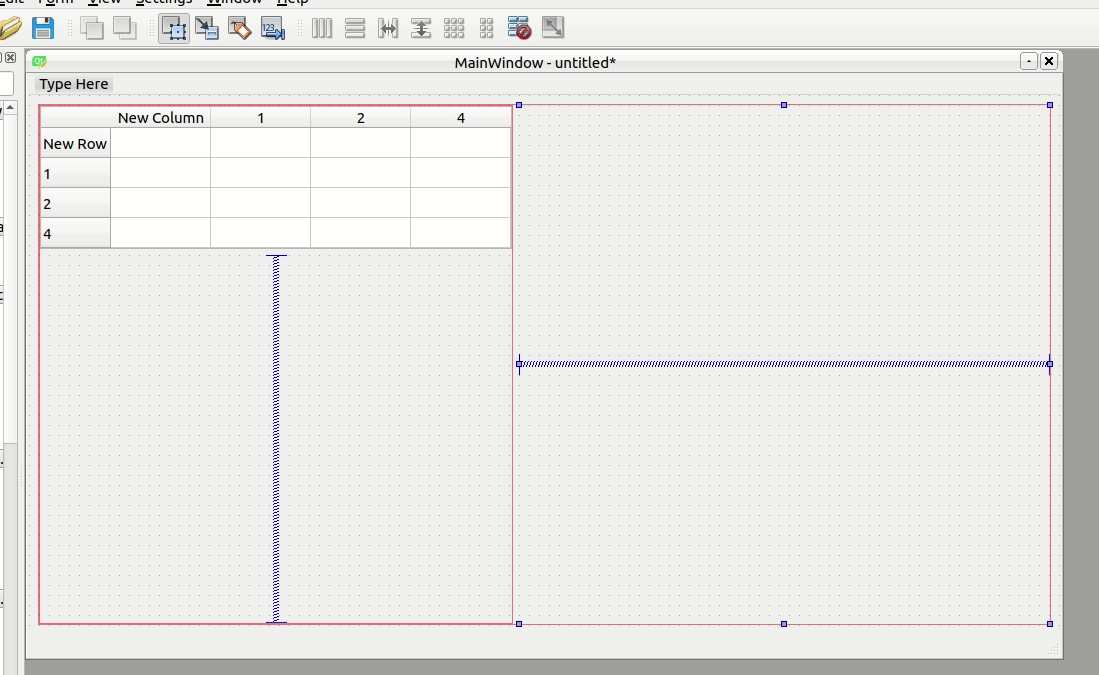Break the current layout
Viewport: 1099px width, 675px height.
(519, 29)
